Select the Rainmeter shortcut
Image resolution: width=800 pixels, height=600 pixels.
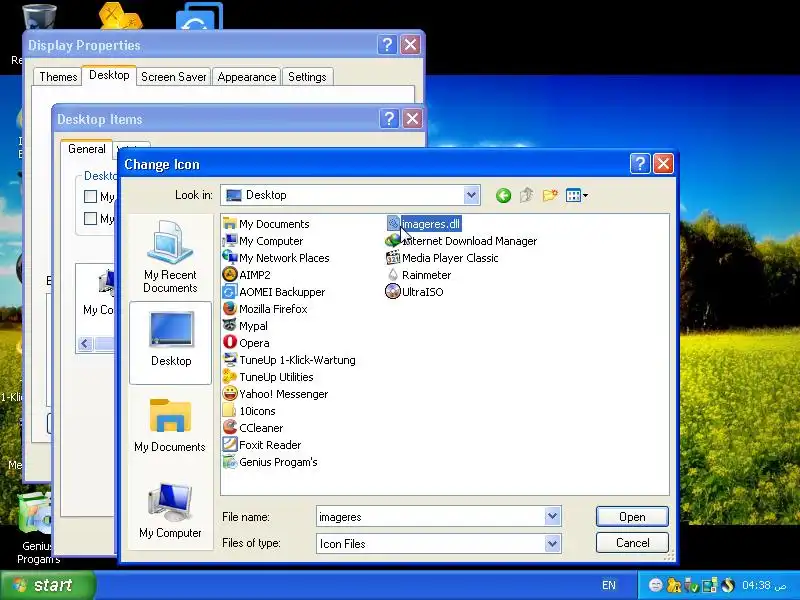point(418,275)
